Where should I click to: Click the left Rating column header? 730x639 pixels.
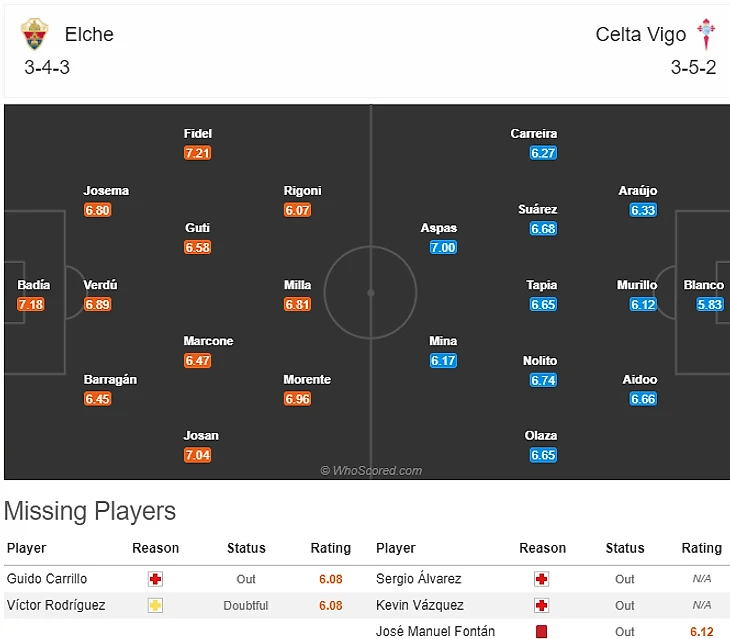330,548
